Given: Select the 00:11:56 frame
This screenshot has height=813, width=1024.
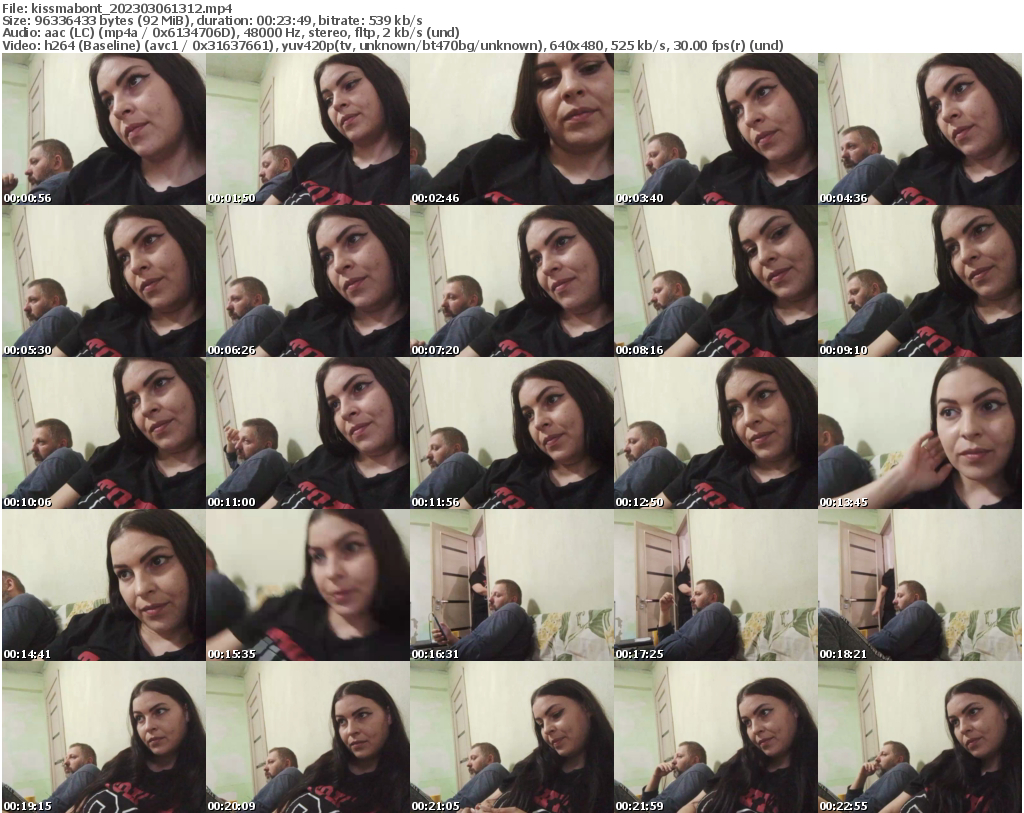Looking at the screenshot, I should point(512,430).
